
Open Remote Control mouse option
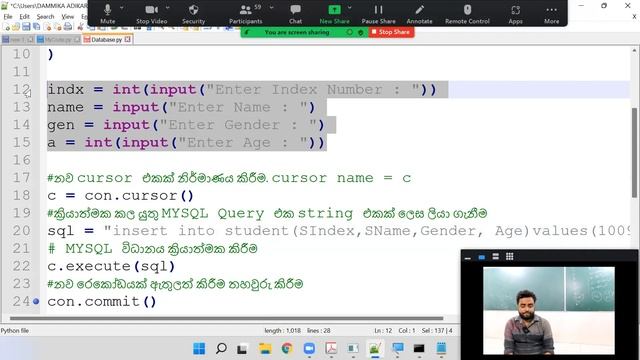467,13
